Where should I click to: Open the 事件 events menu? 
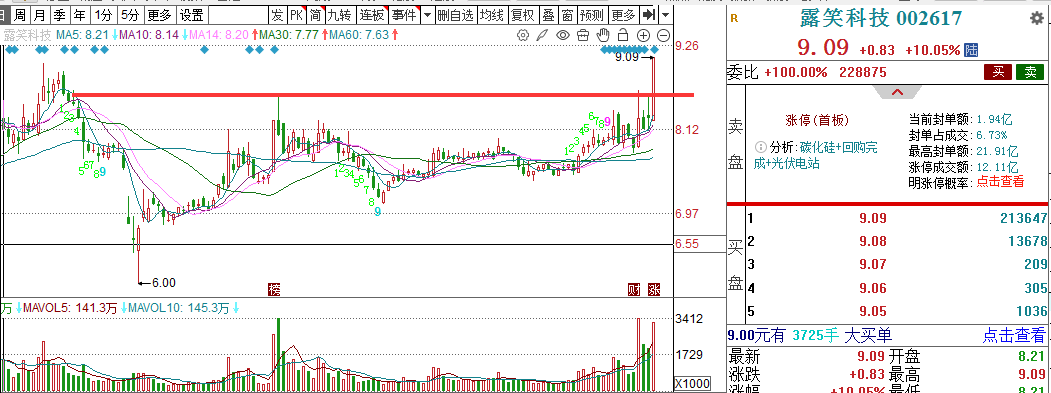403,14
